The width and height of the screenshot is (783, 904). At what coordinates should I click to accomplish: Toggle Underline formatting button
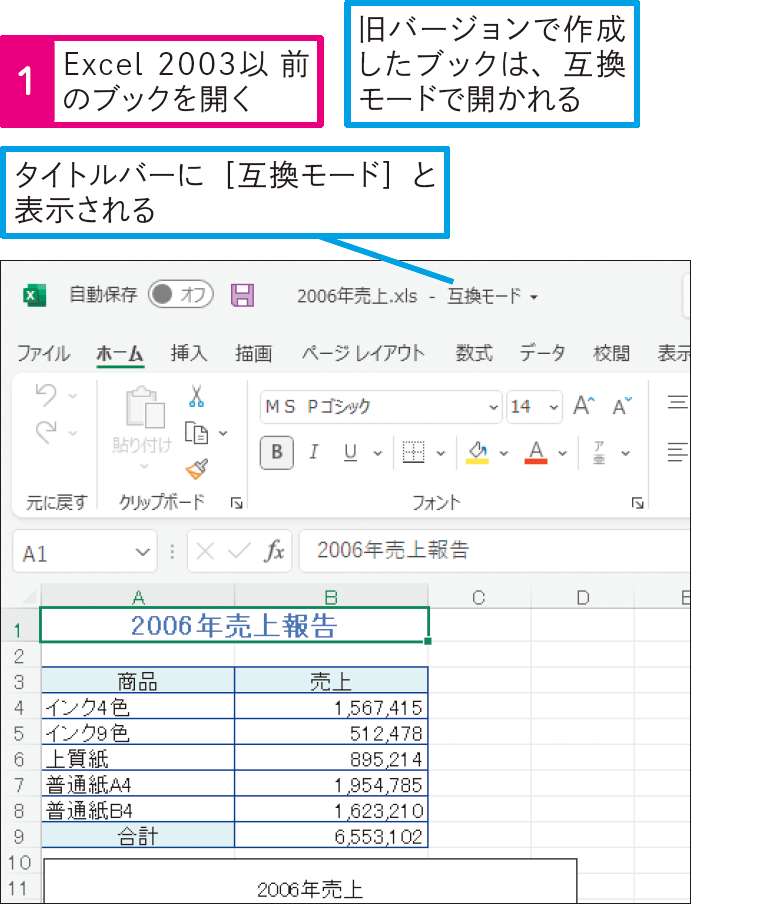click(x=350, y=452)
